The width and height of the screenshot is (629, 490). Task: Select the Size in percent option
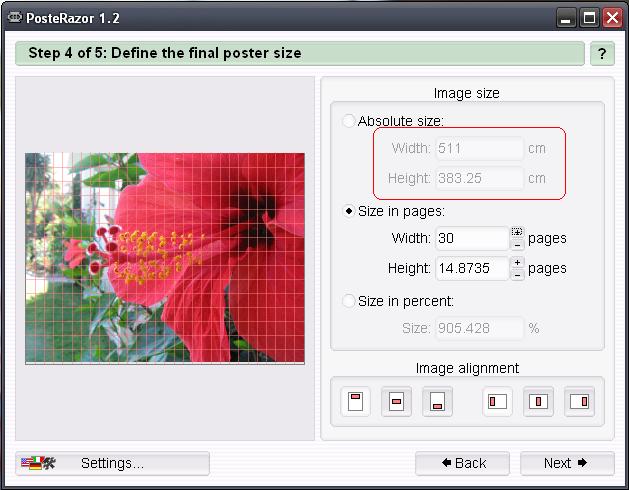pos(349,301)
